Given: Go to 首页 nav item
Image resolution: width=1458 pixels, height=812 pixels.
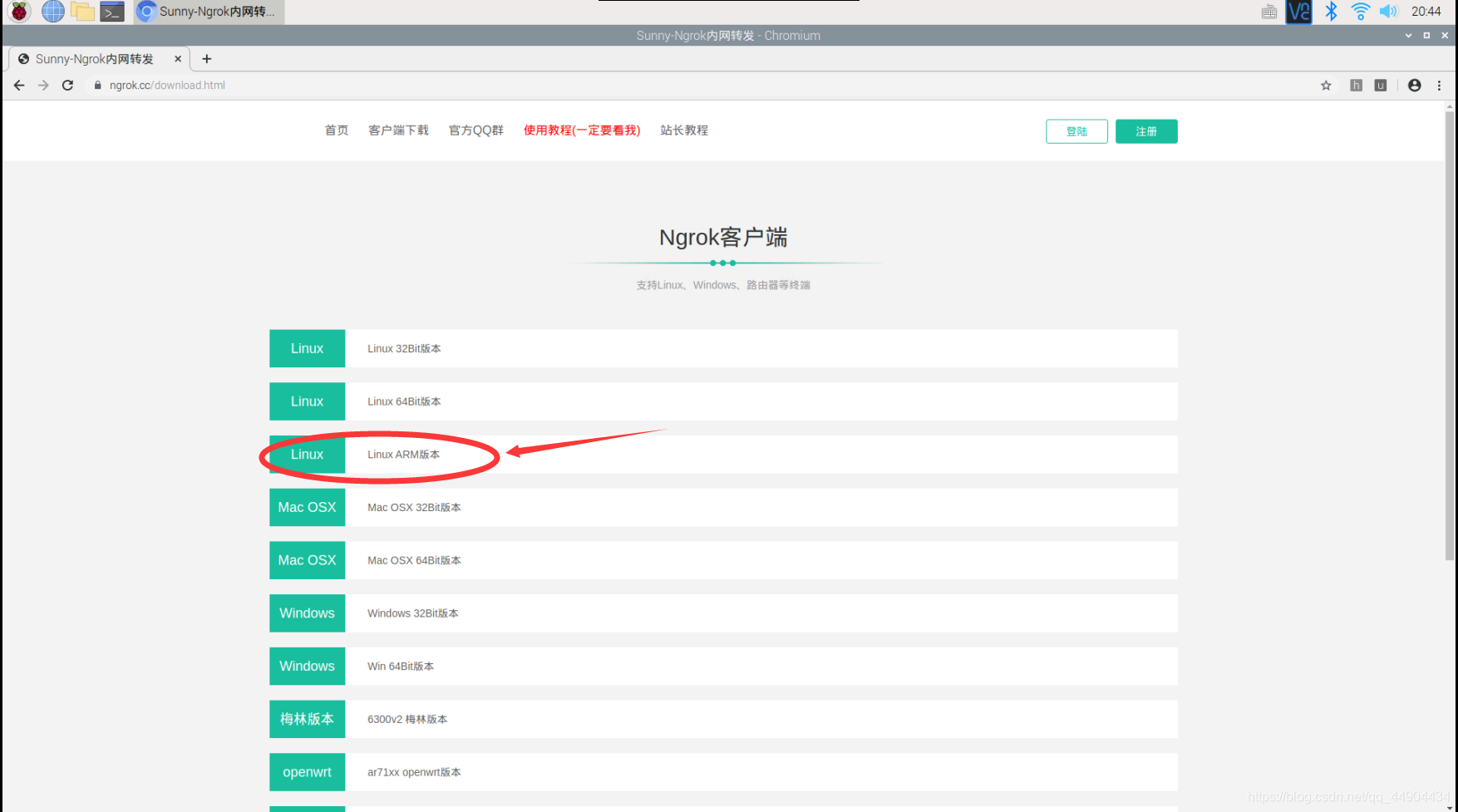Looking at the screenshot, I should coord(337,130).
